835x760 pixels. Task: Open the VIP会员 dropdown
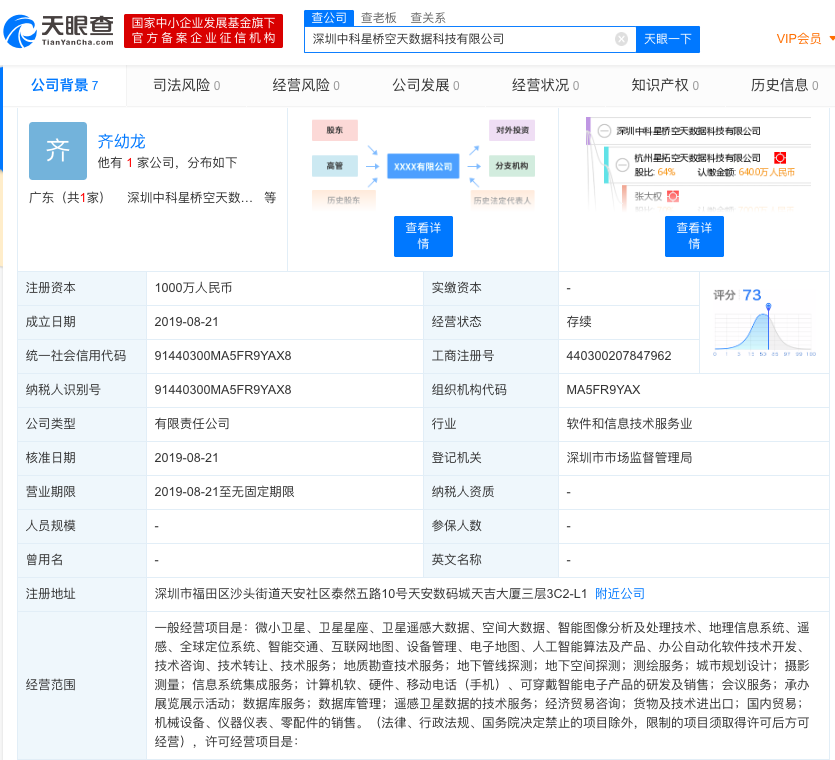click(804, 39)
